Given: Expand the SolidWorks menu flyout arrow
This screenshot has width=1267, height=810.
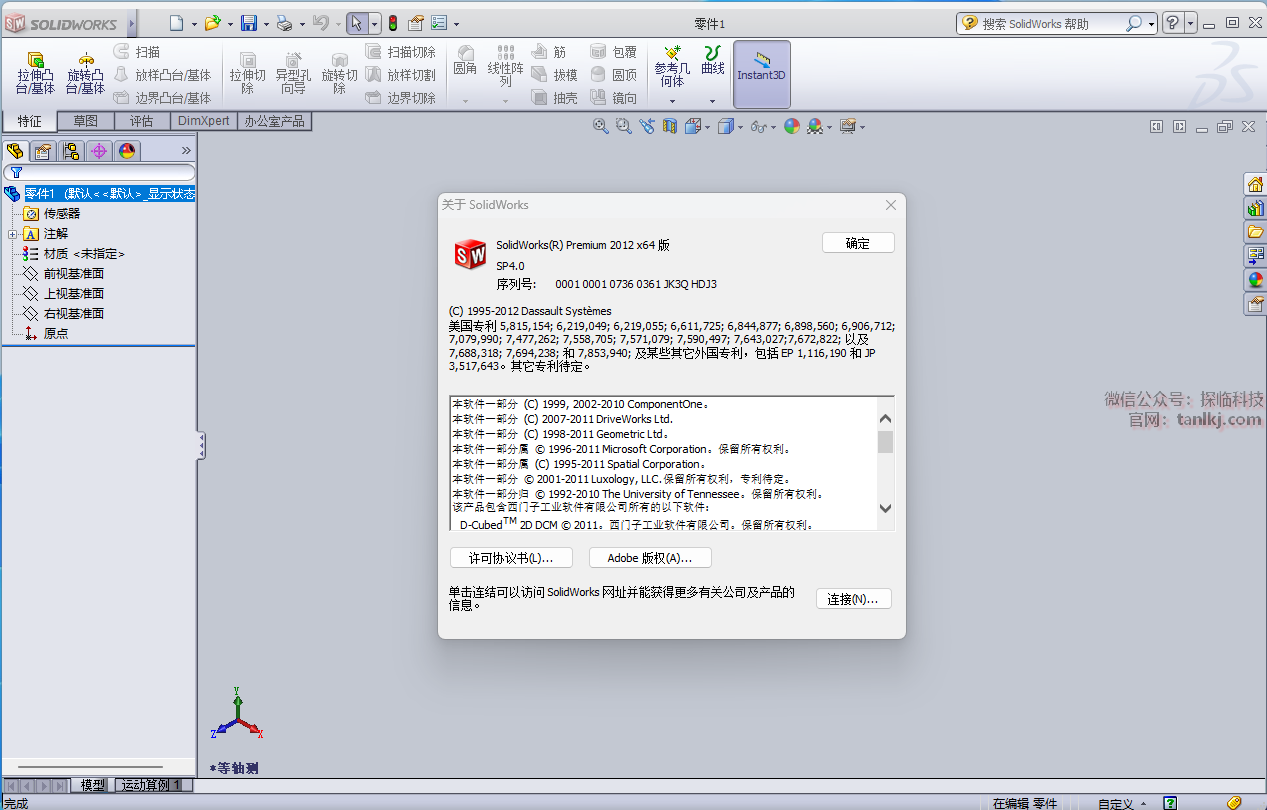Looking at the screenshot, I should tap(132, 23).
